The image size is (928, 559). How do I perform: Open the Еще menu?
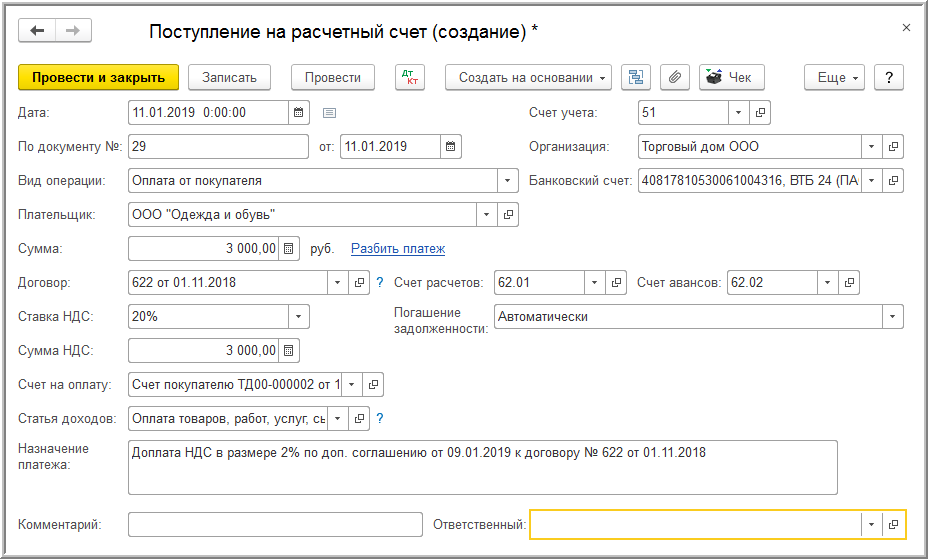click(836, 77)
